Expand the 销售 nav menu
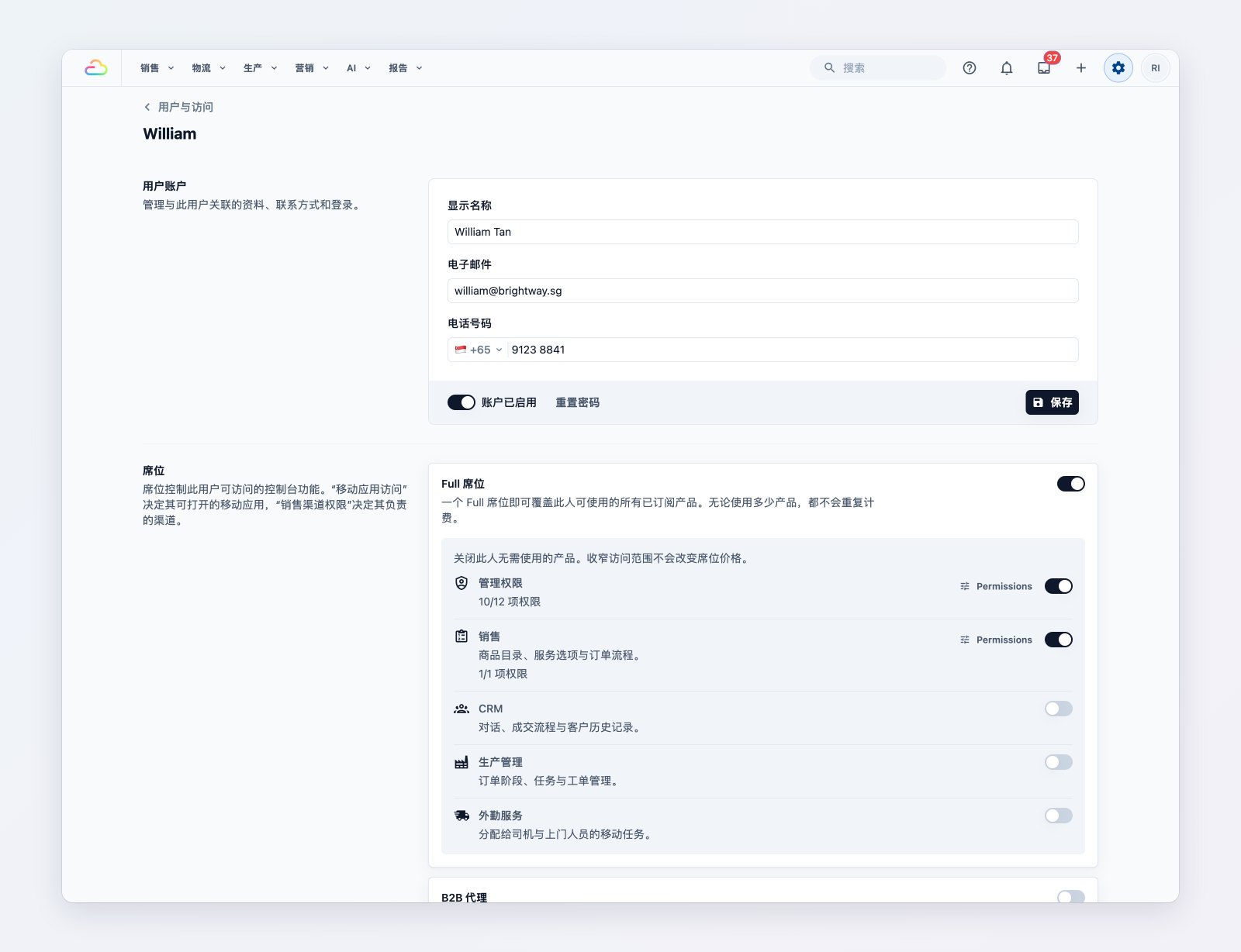Viewport: 1241px width, 952px height. [157, 68]
